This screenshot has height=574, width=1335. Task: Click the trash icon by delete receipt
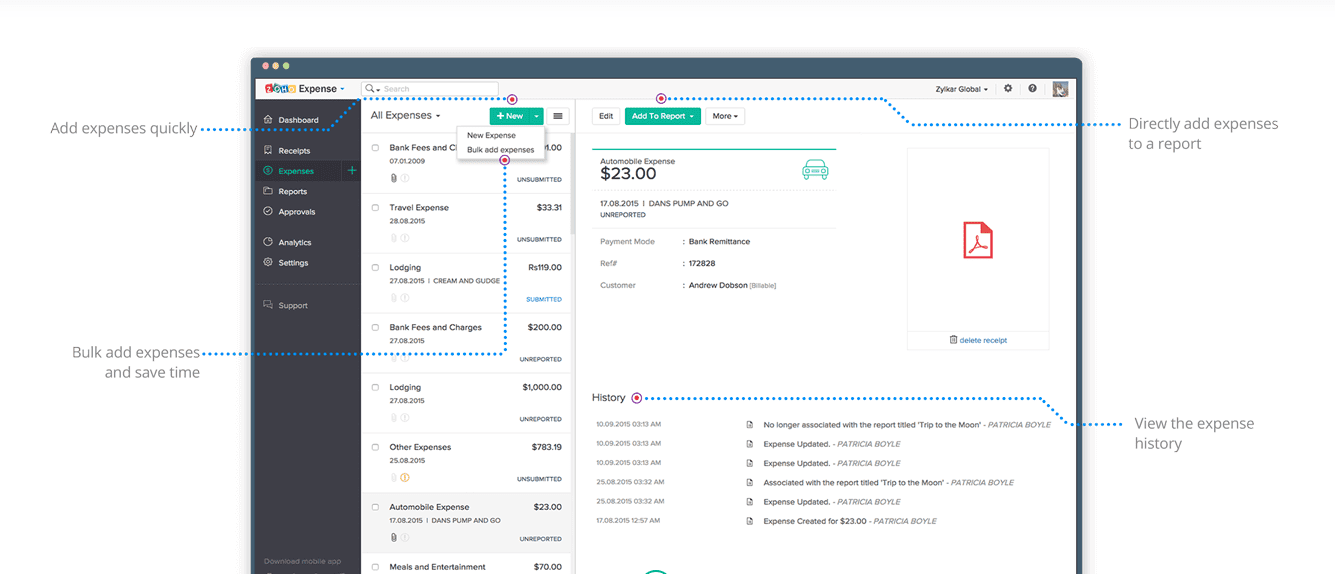pos(953,340)
